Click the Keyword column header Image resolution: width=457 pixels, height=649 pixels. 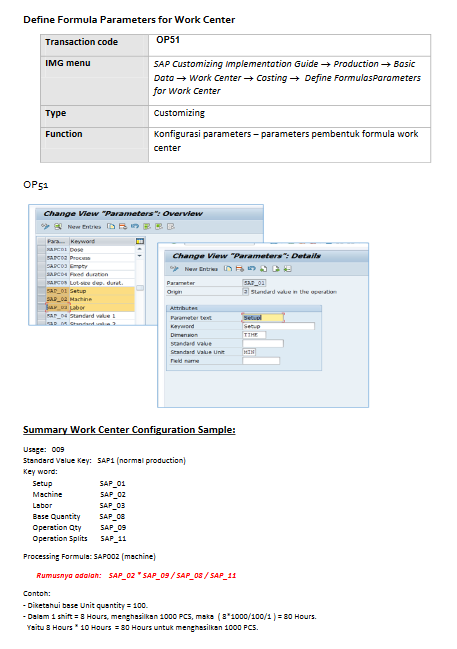click(102, 241)
